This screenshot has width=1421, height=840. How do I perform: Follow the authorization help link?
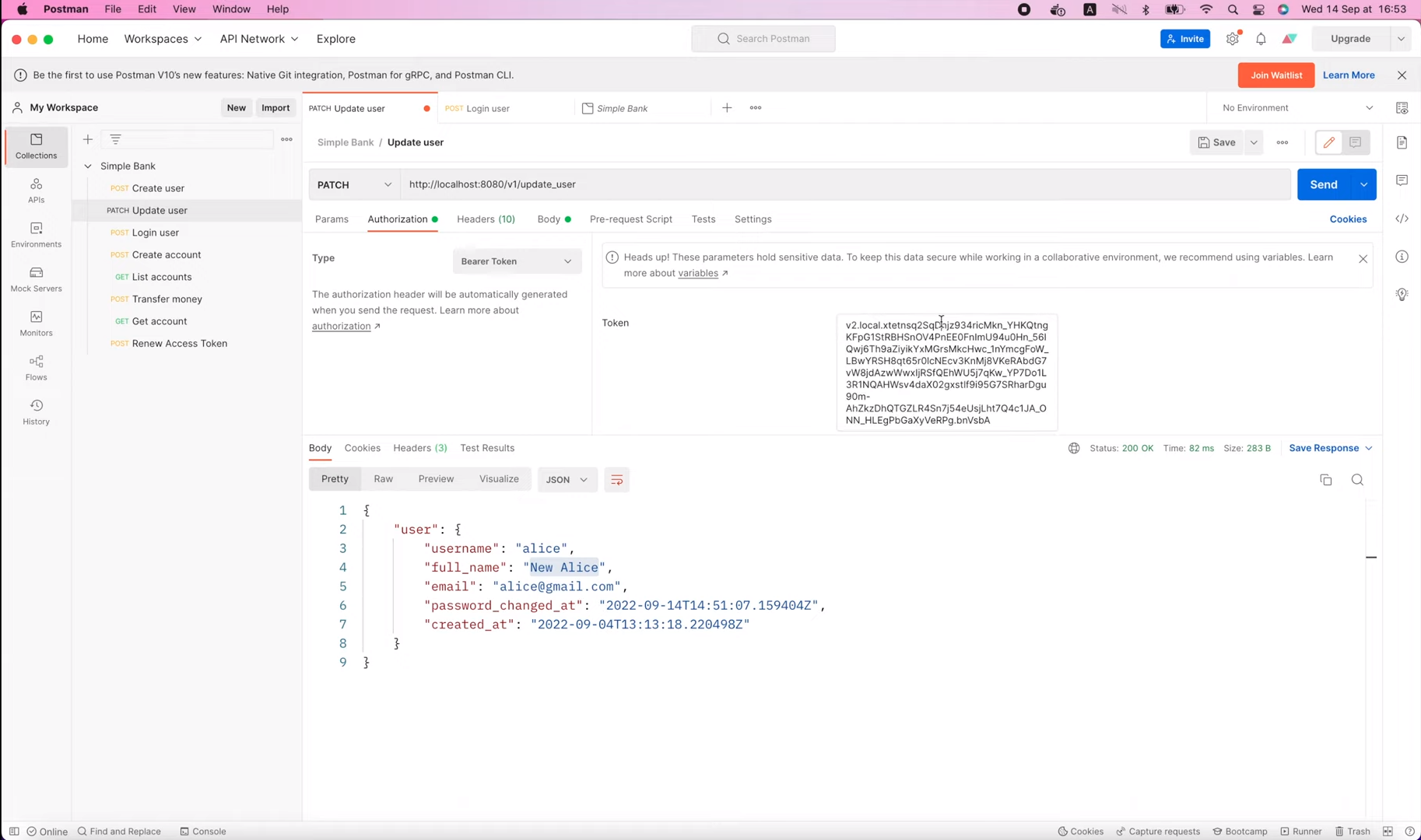coord(341,326)
